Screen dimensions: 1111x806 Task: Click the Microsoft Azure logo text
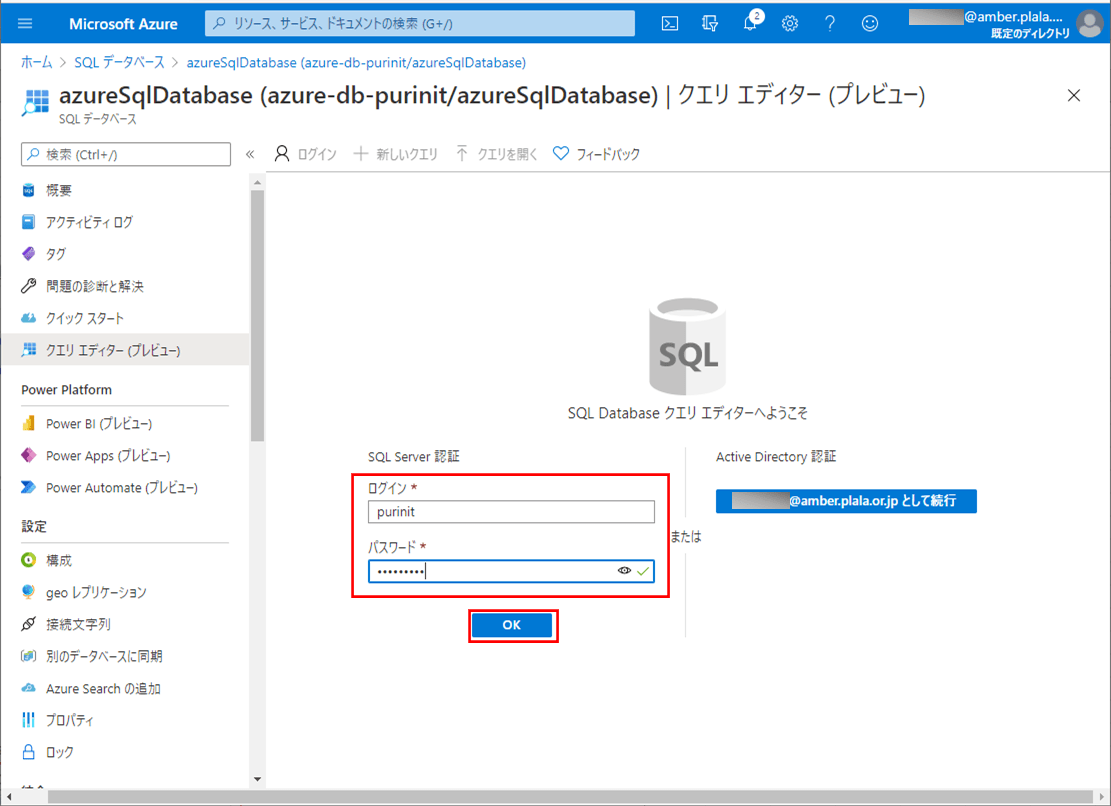click(x=123, y=23)
